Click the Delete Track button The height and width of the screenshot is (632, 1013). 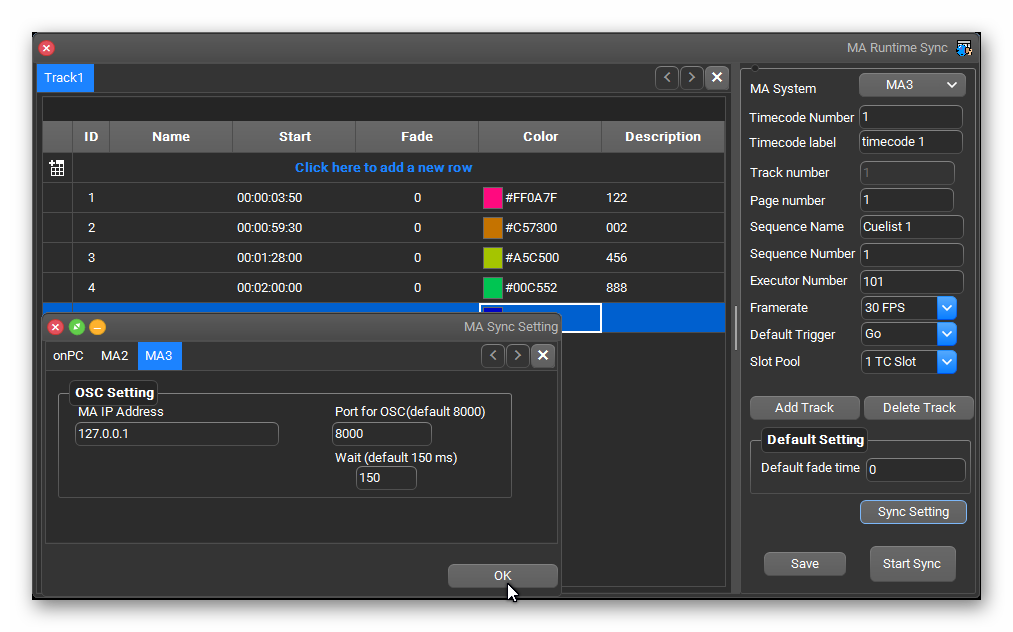click(x=919, y=408)
